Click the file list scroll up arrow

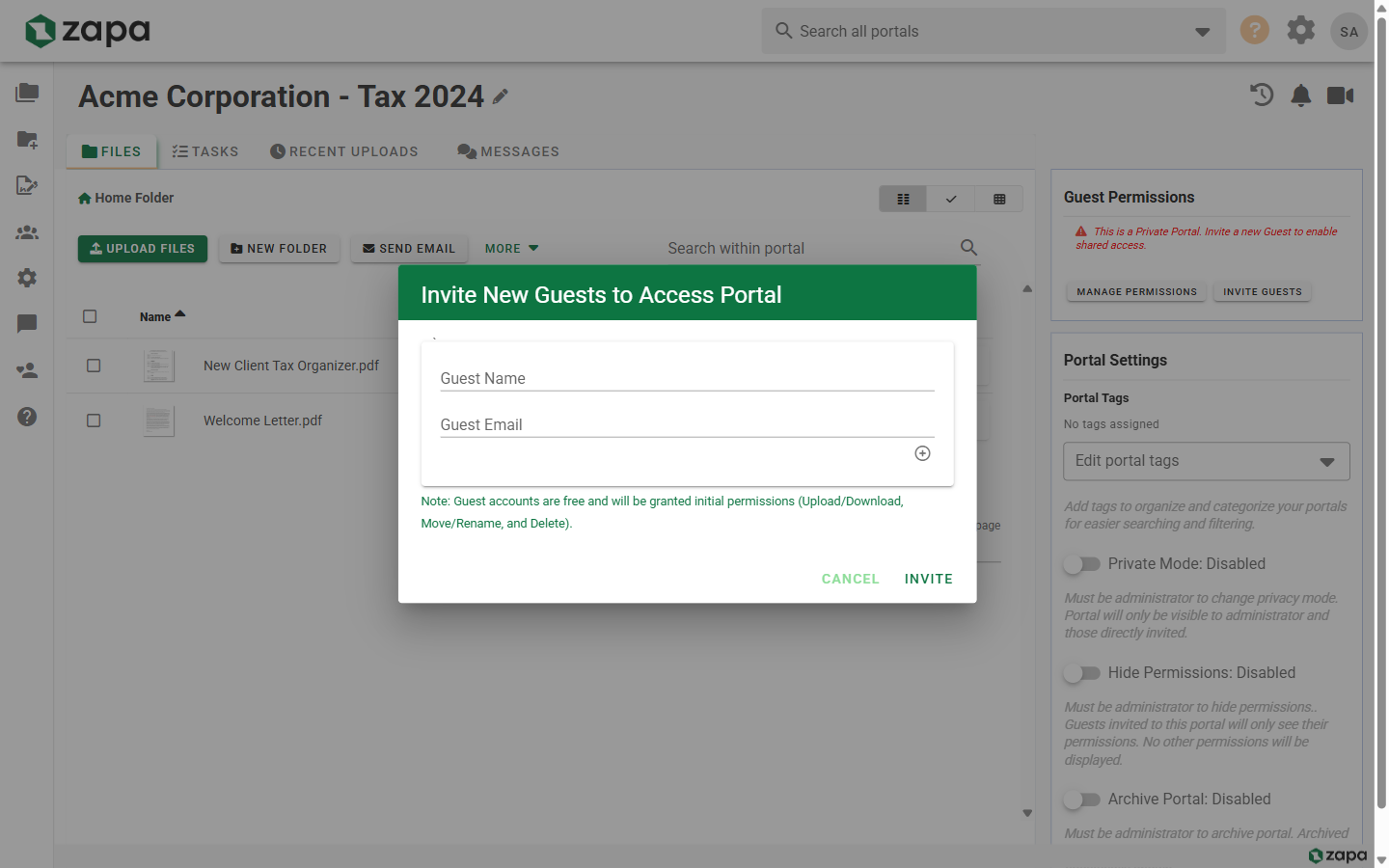click(x=1027, y=288)
